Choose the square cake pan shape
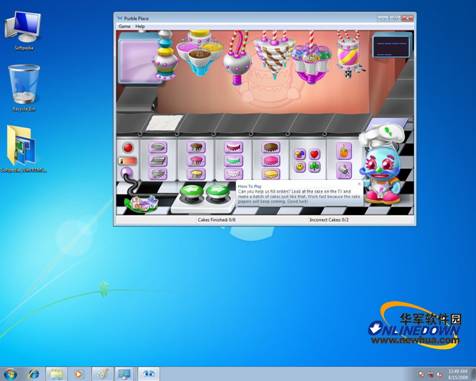 point(158,161)
